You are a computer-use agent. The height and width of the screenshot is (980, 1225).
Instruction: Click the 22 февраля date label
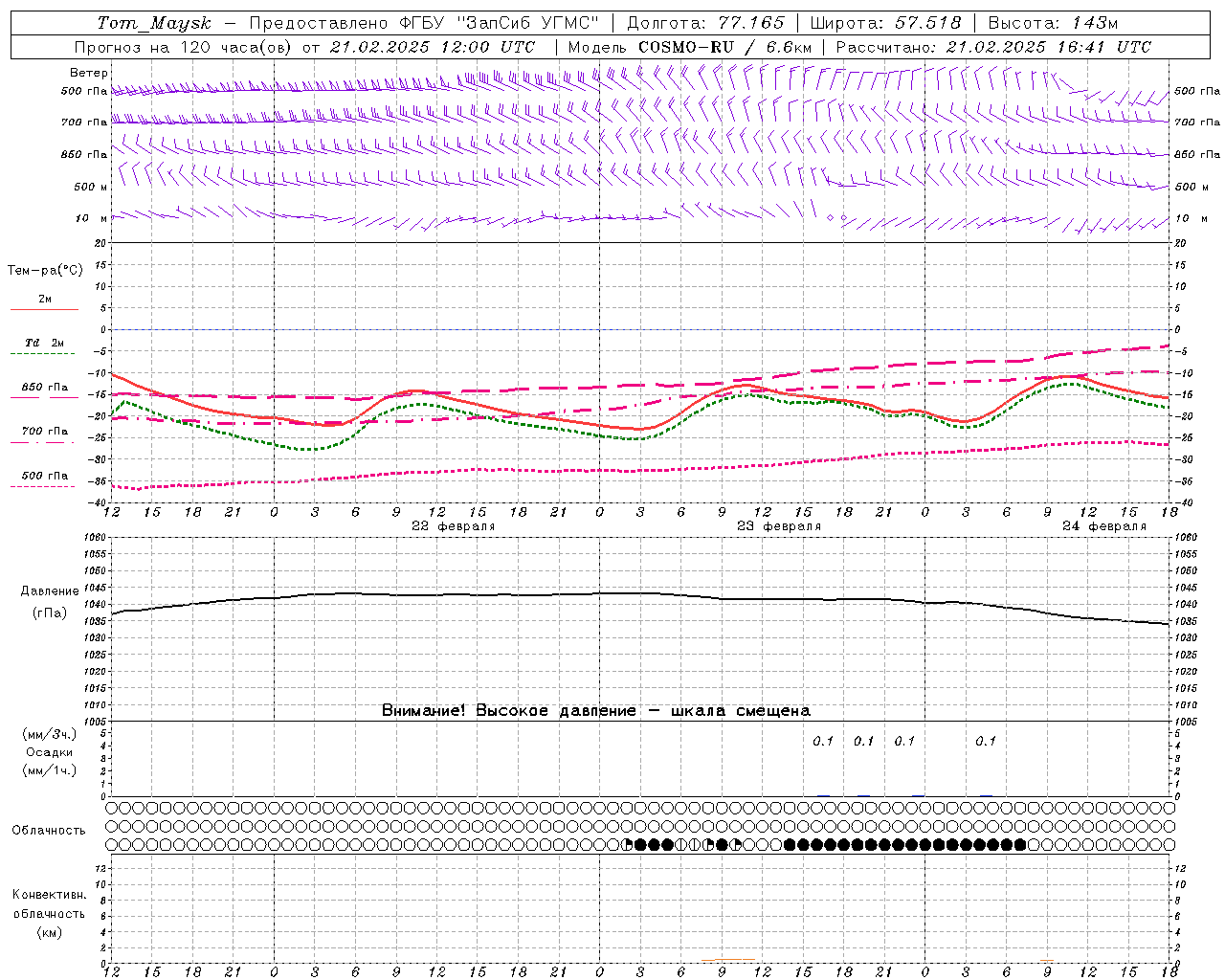453,526
